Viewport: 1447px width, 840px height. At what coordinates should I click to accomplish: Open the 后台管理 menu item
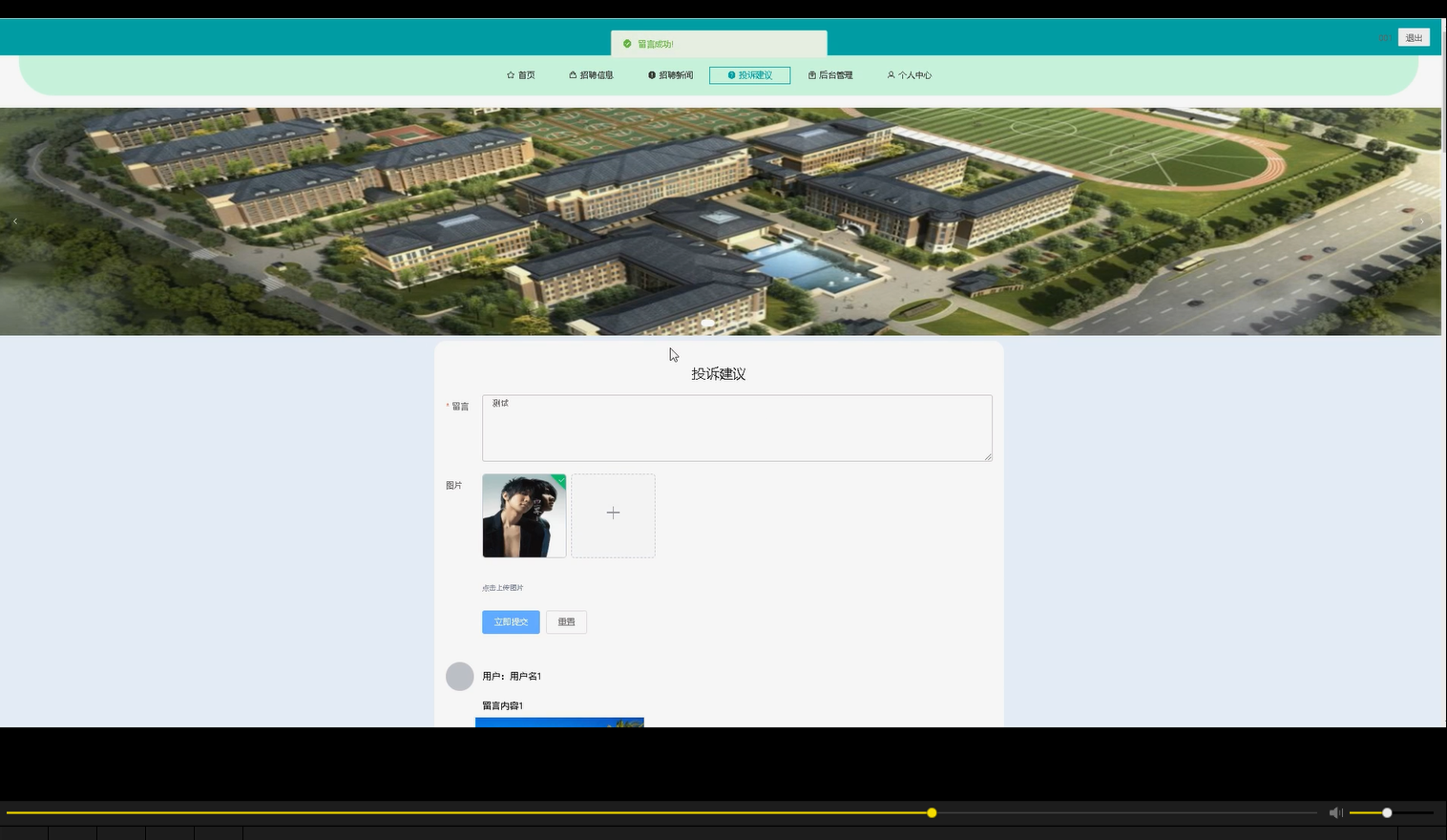click(x=831, y=74)
